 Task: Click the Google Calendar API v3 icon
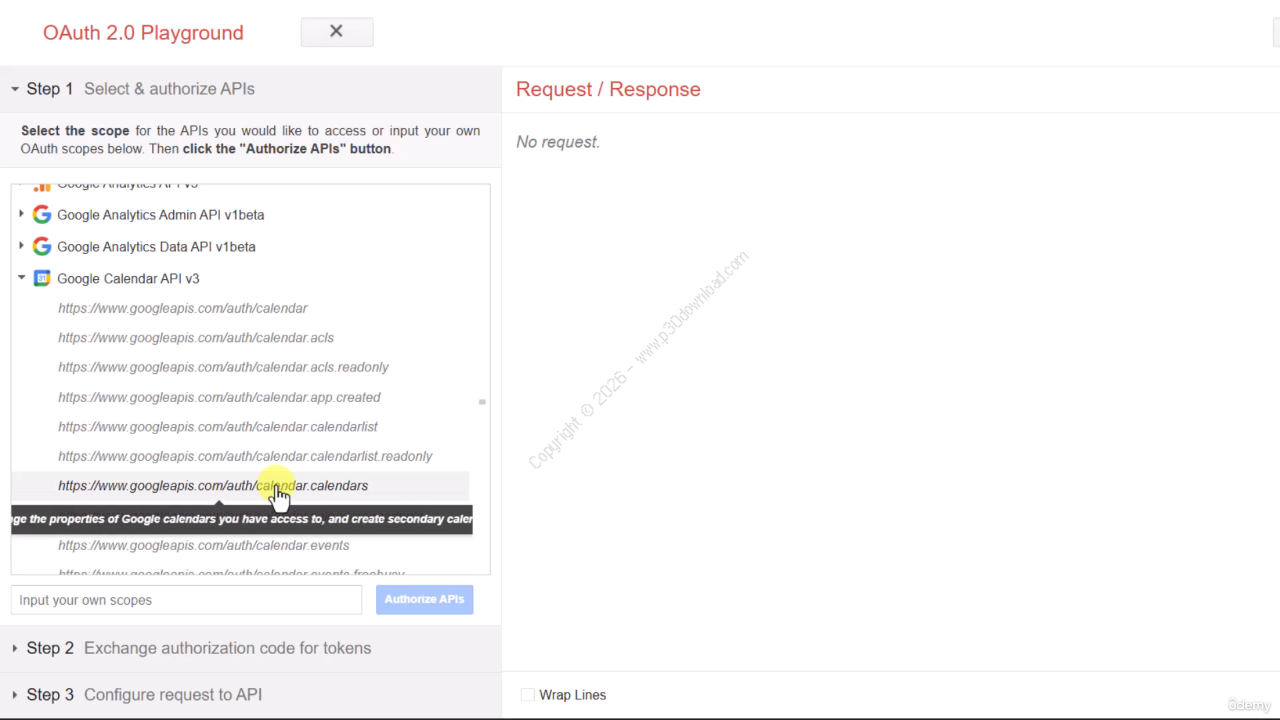tap(42, 279)
